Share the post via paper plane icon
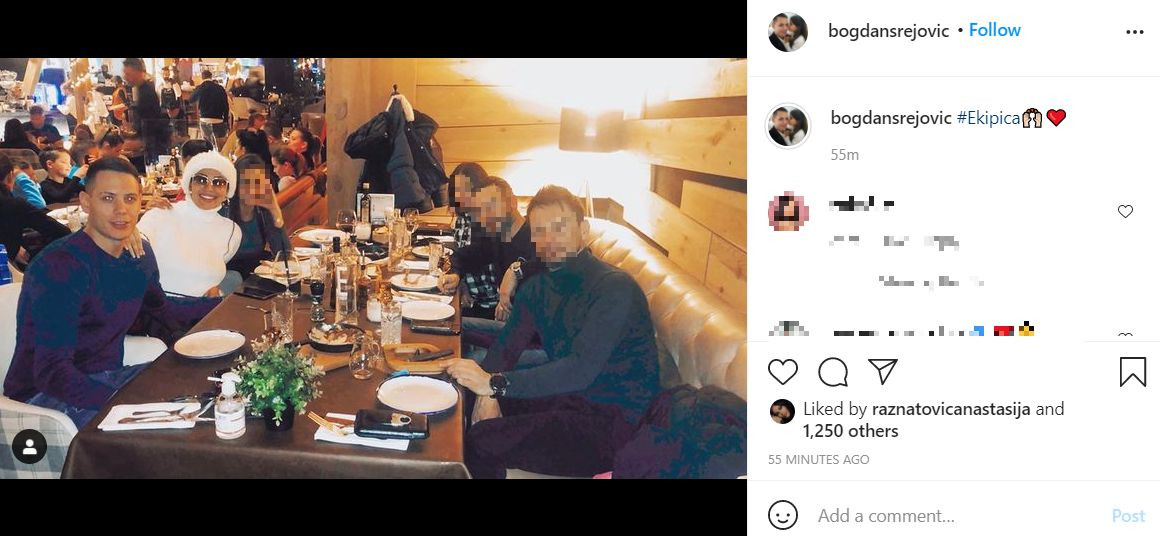Screen dimensions: 1160x536 tap(883, 371)
